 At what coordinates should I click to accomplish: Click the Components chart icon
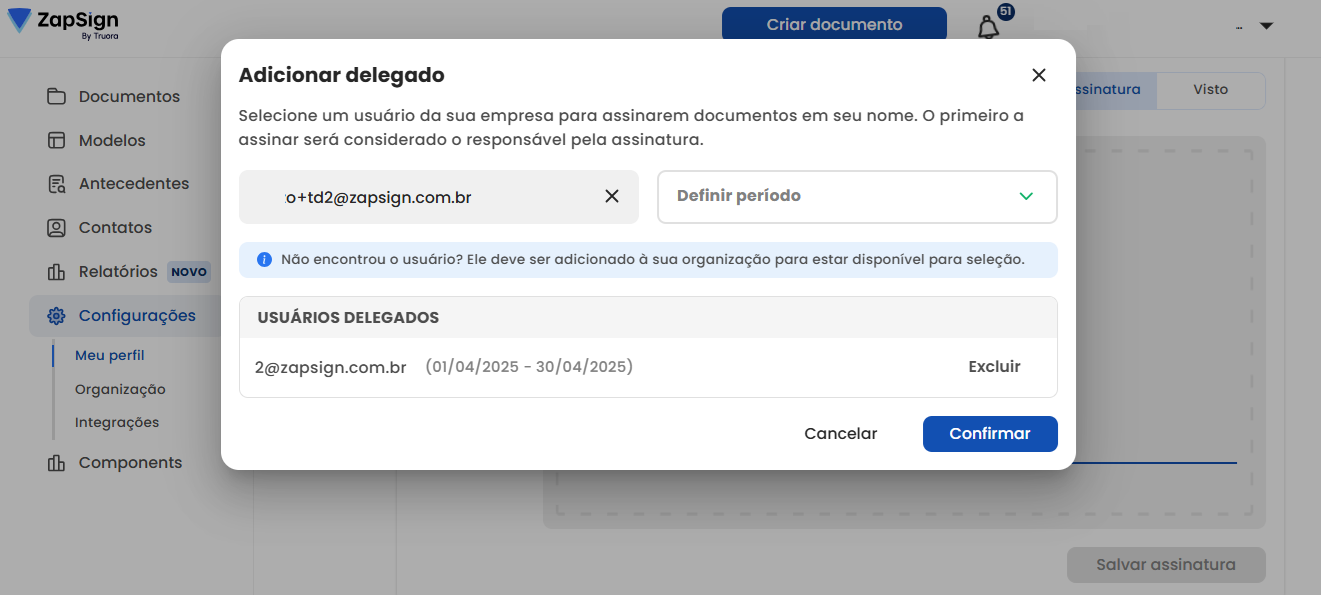(57, 463)
